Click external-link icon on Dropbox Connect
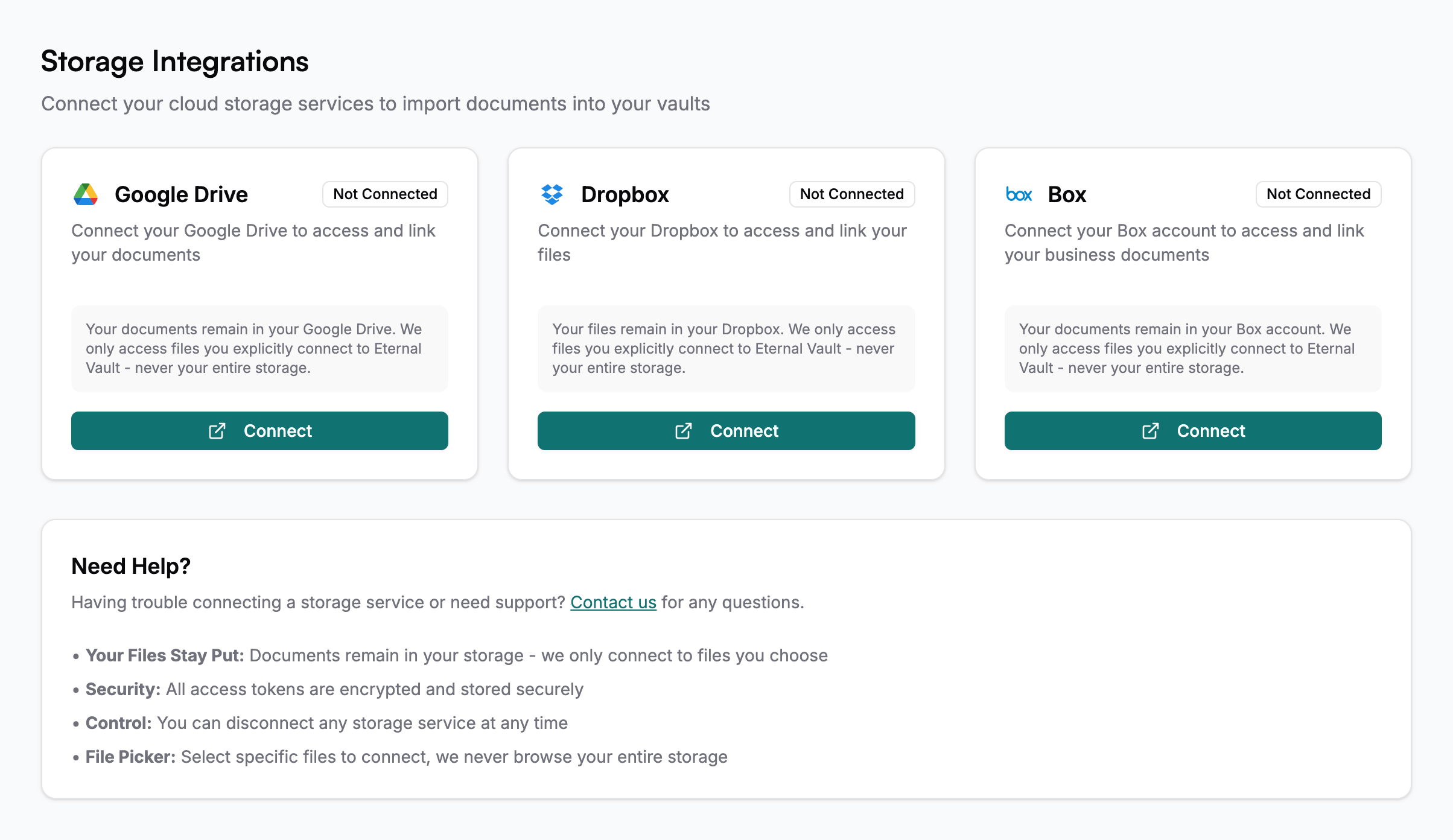The height and width of the screenshot is (840, 1453). pyautogui.click(x=684, y=431)
